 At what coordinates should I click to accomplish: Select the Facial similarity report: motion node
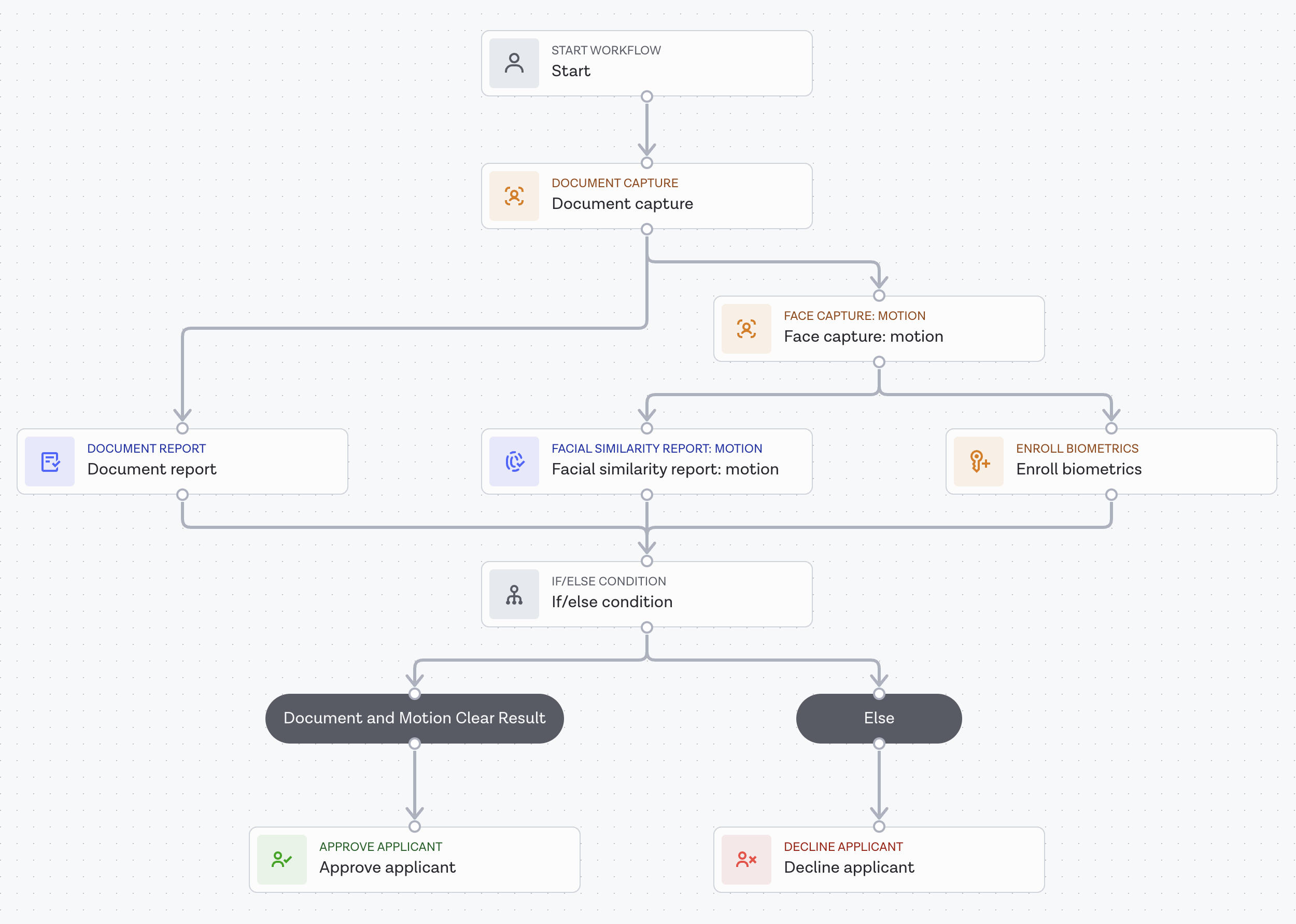click(646, 462)
